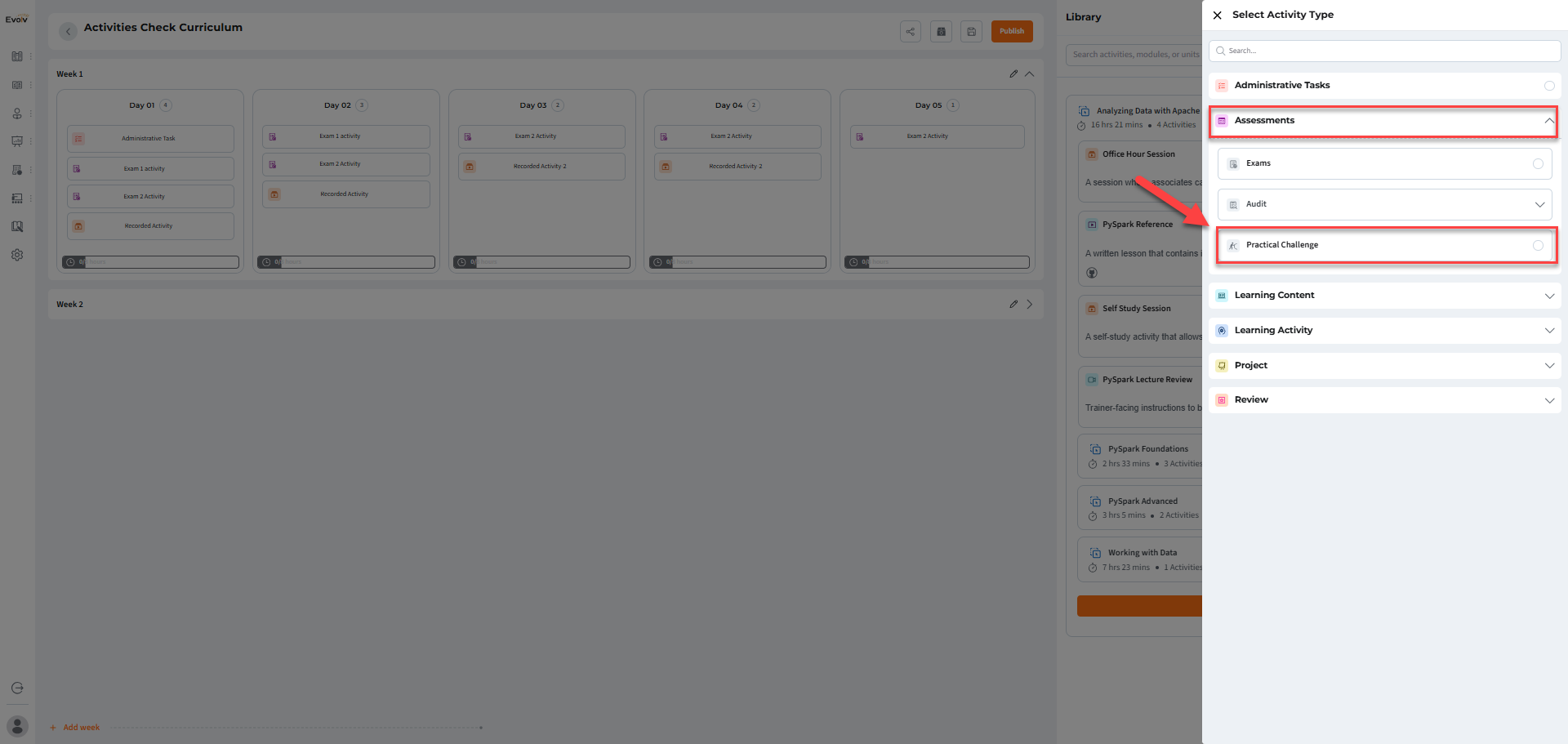Click the "Day 03" heading
The height and width of the screenshot is (744, 1568).
[x=533, y=105]
